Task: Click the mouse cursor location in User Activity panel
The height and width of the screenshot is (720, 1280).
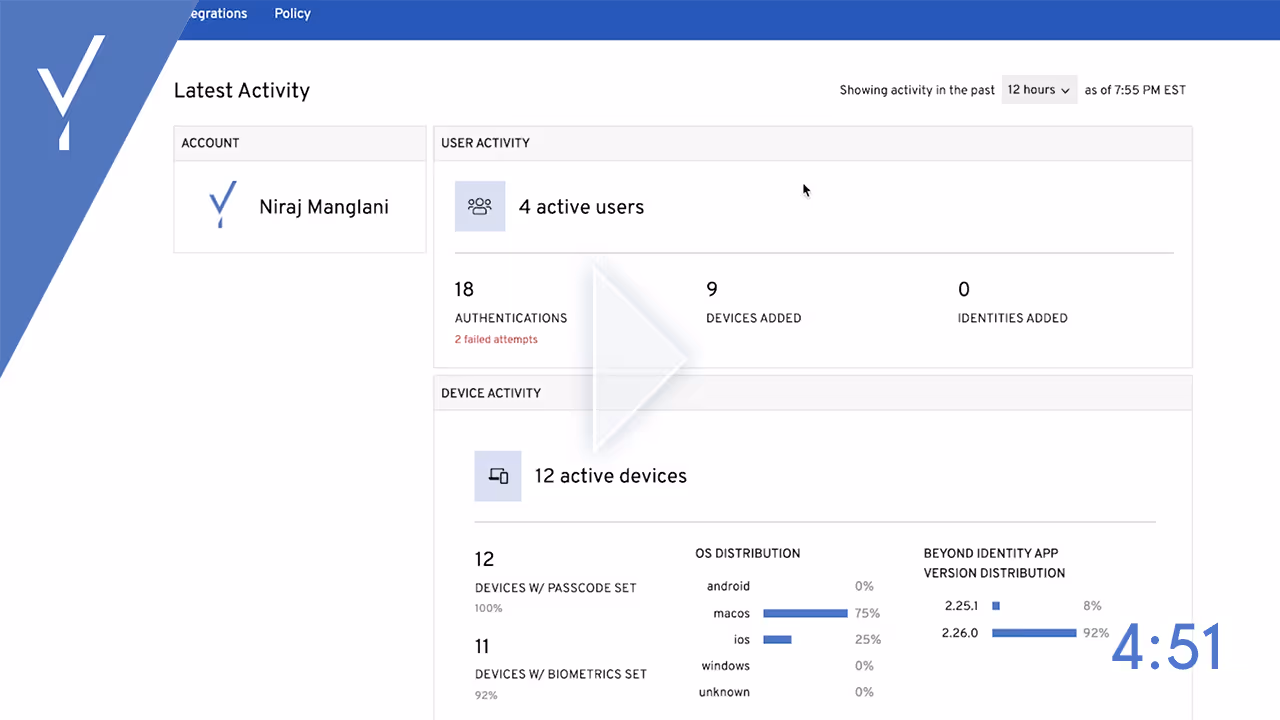Action: click(805, 190)
